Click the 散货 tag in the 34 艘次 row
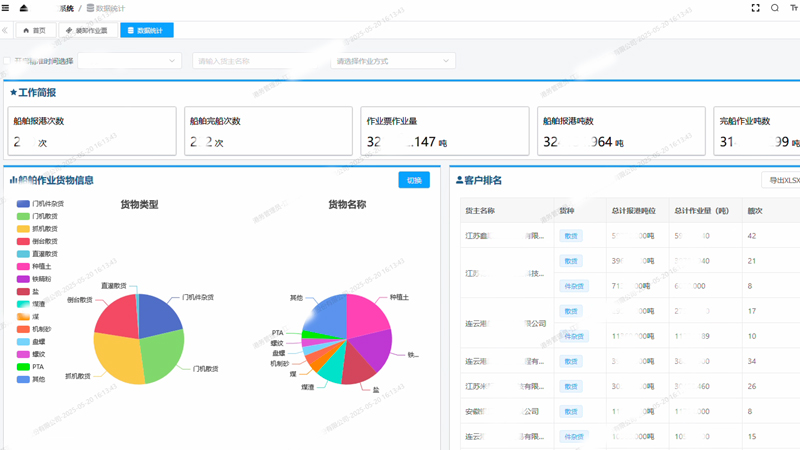The height and width of the screenshot is (450, 800). (x=571, y=361)
